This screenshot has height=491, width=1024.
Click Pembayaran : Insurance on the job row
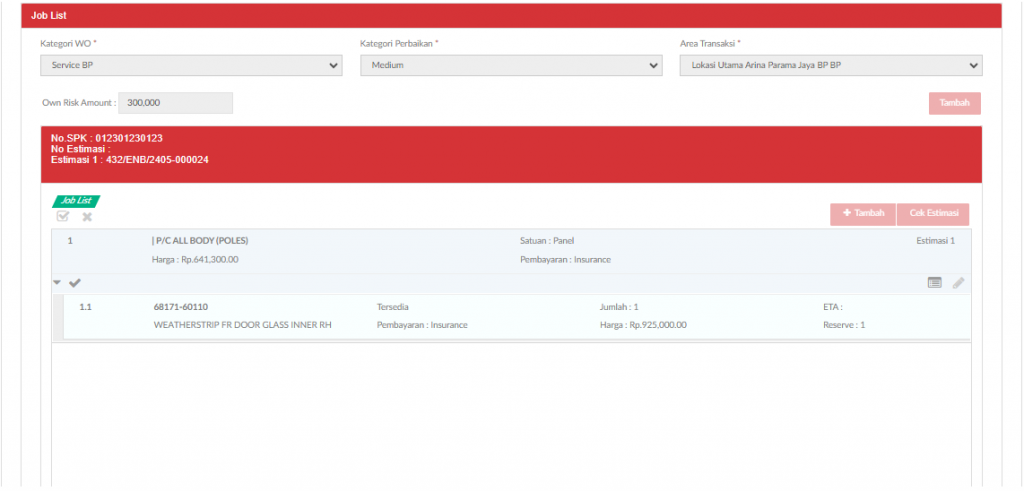[x=566, y=259]
